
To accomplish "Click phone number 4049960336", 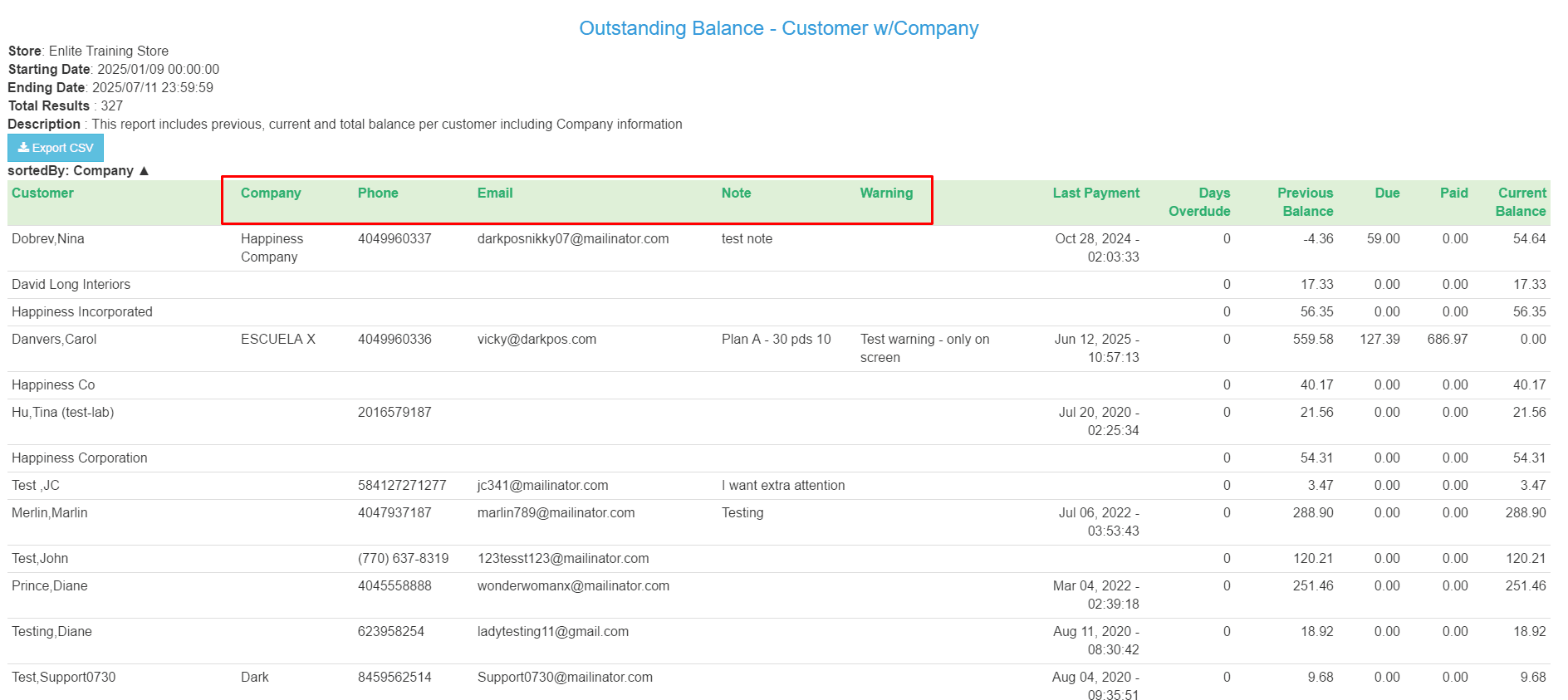I will click(x=394, y=339).
